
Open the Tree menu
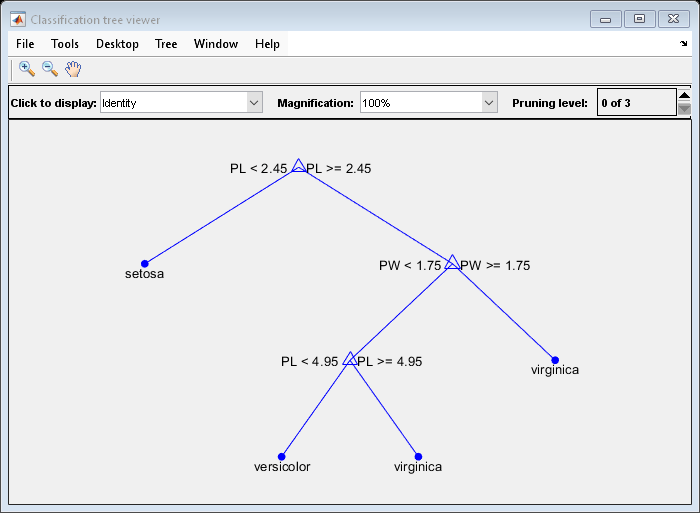[166, 44]
